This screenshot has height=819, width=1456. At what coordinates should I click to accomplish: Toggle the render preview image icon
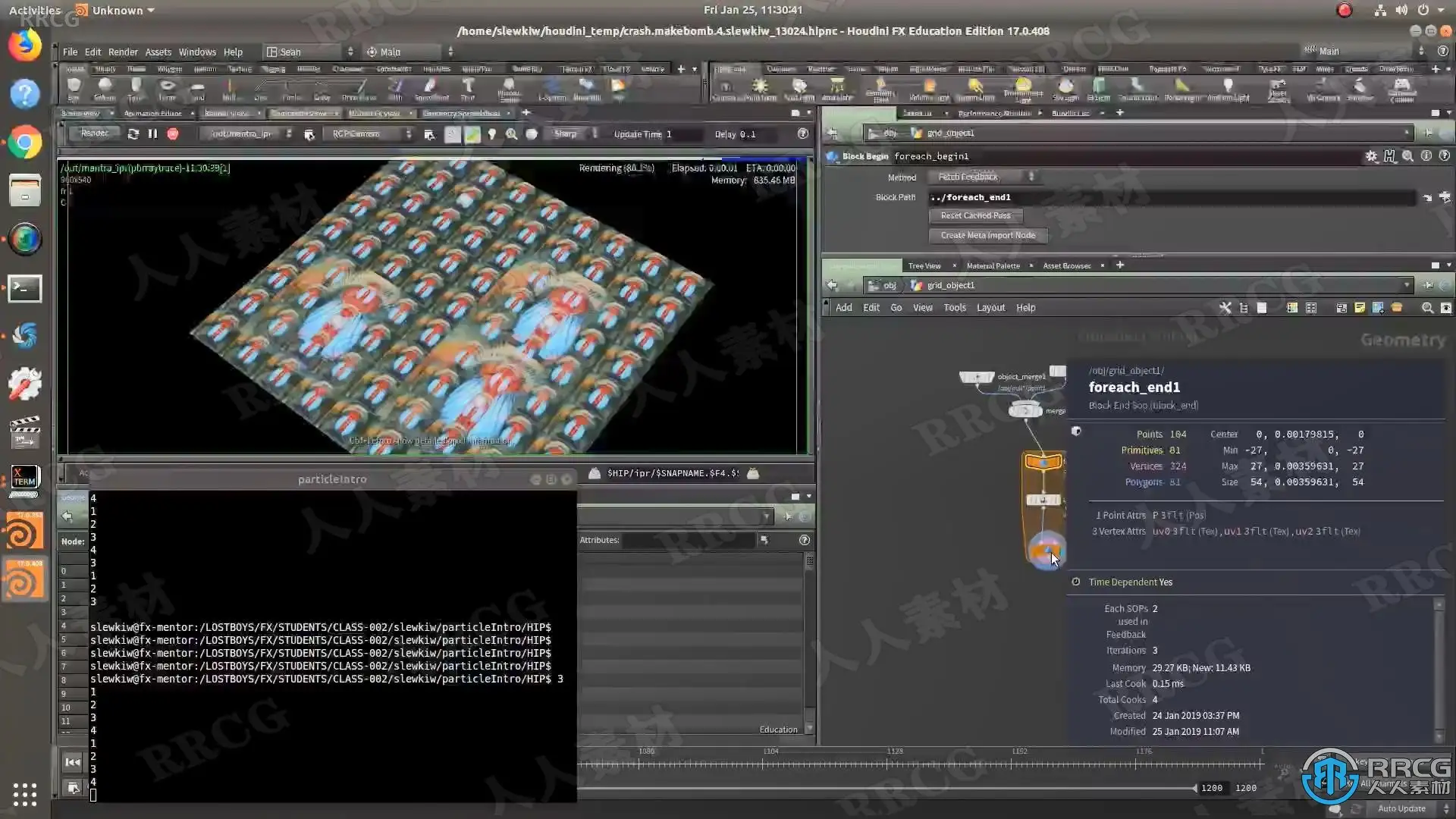pos(472,134)
